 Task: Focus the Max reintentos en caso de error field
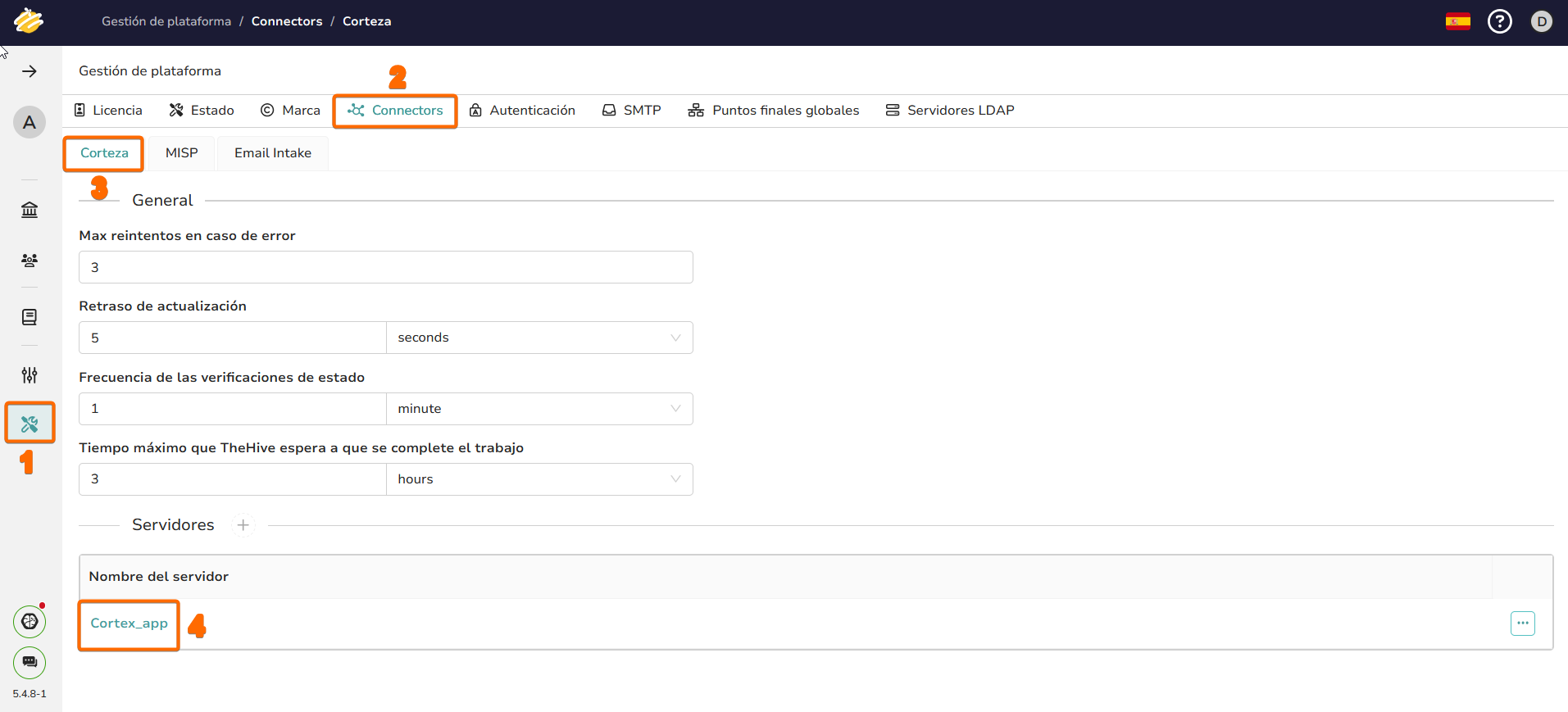pyautogui.click(x=386, y=267)
